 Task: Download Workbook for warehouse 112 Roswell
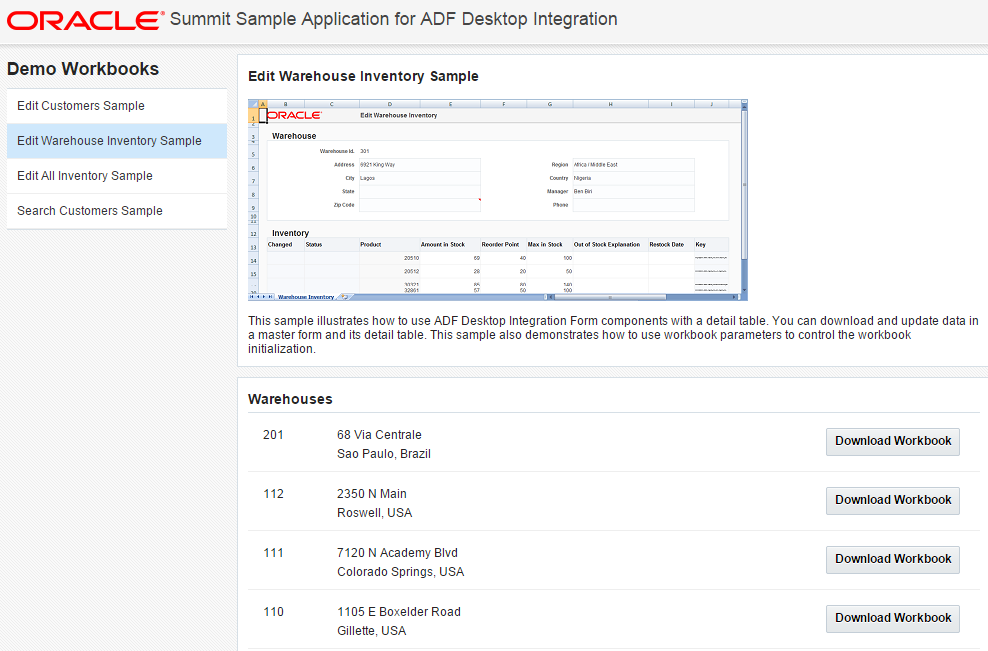[892, 501]
